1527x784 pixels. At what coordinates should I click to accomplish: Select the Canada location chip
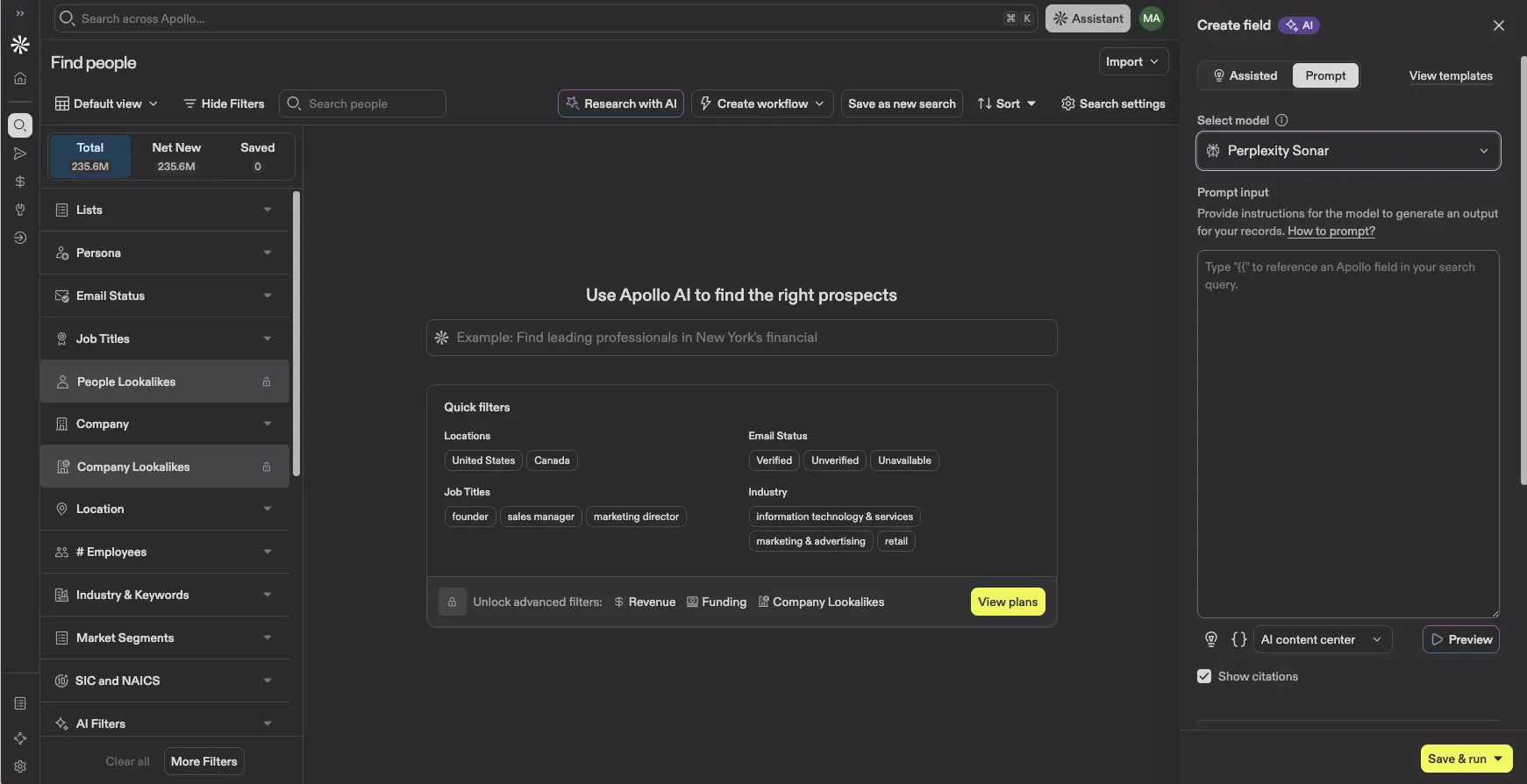point(552,460)
